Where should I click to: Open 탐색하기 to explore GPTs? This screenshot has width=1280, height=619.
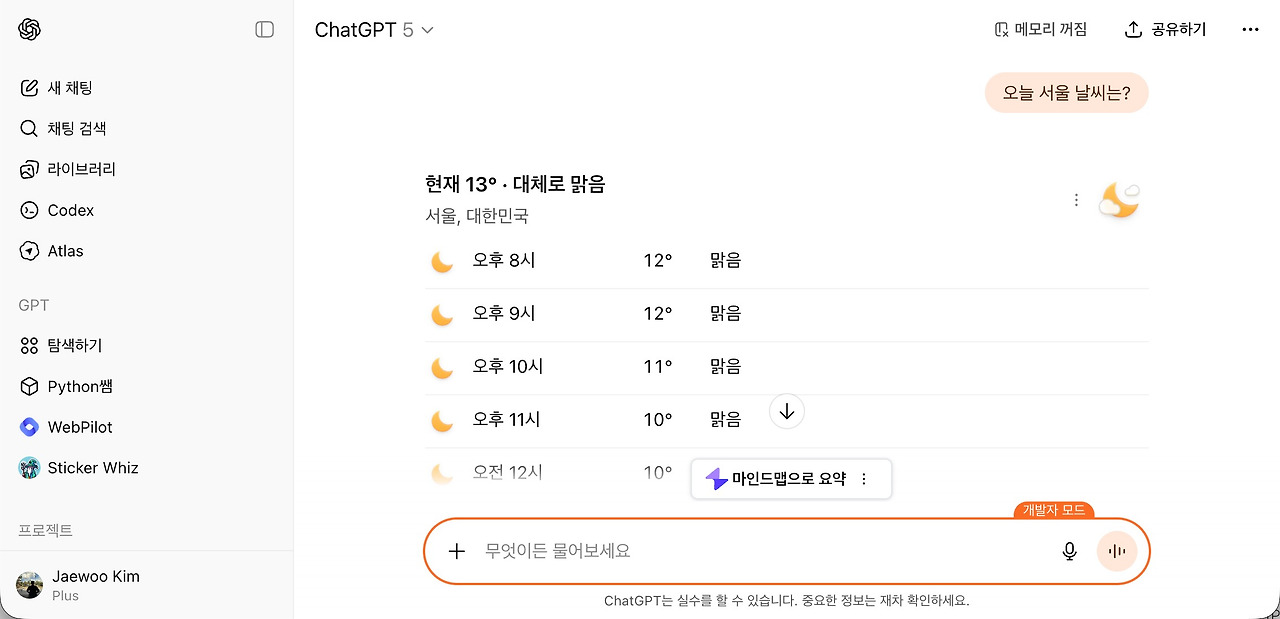point(74,346)
